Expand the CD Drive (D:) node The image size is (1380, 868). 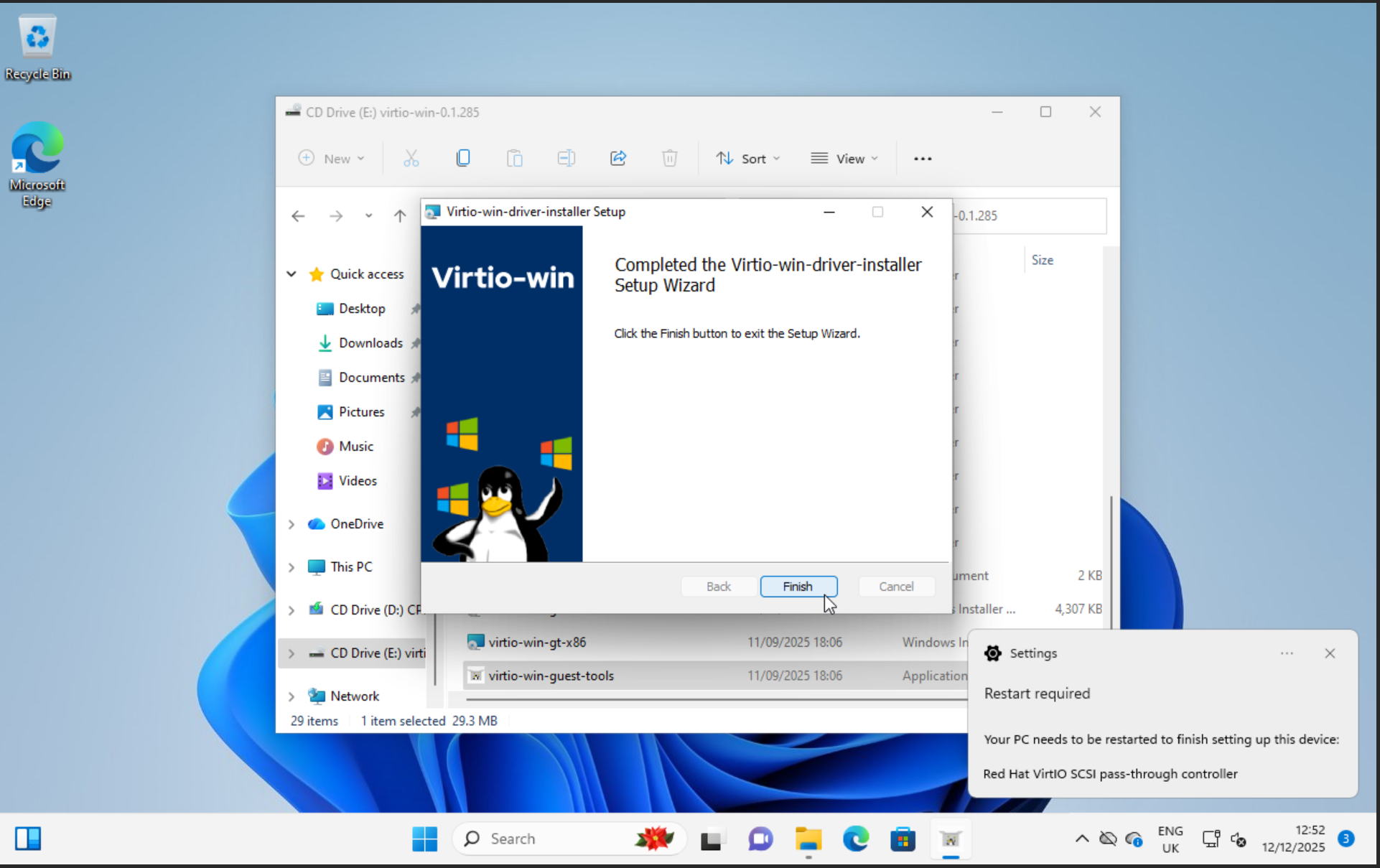pos(292,610)
